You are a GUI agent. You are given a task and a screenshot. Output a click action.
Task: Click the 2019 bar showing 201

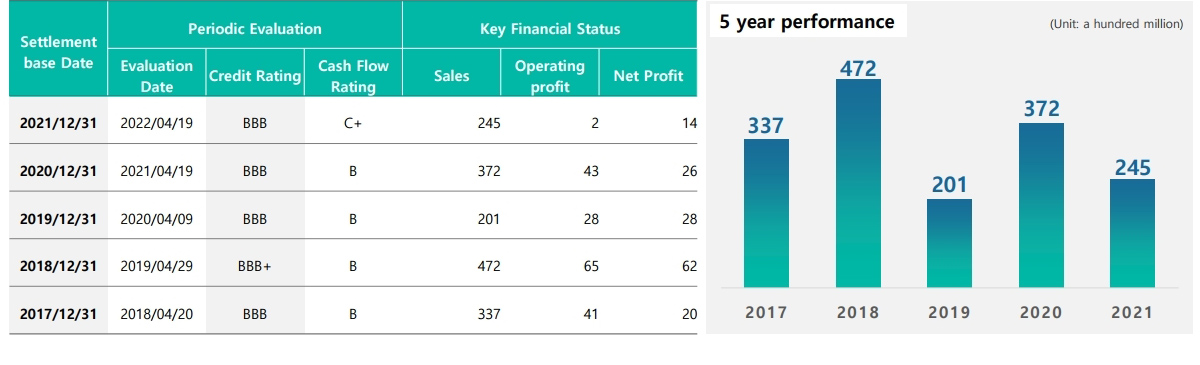949,243
